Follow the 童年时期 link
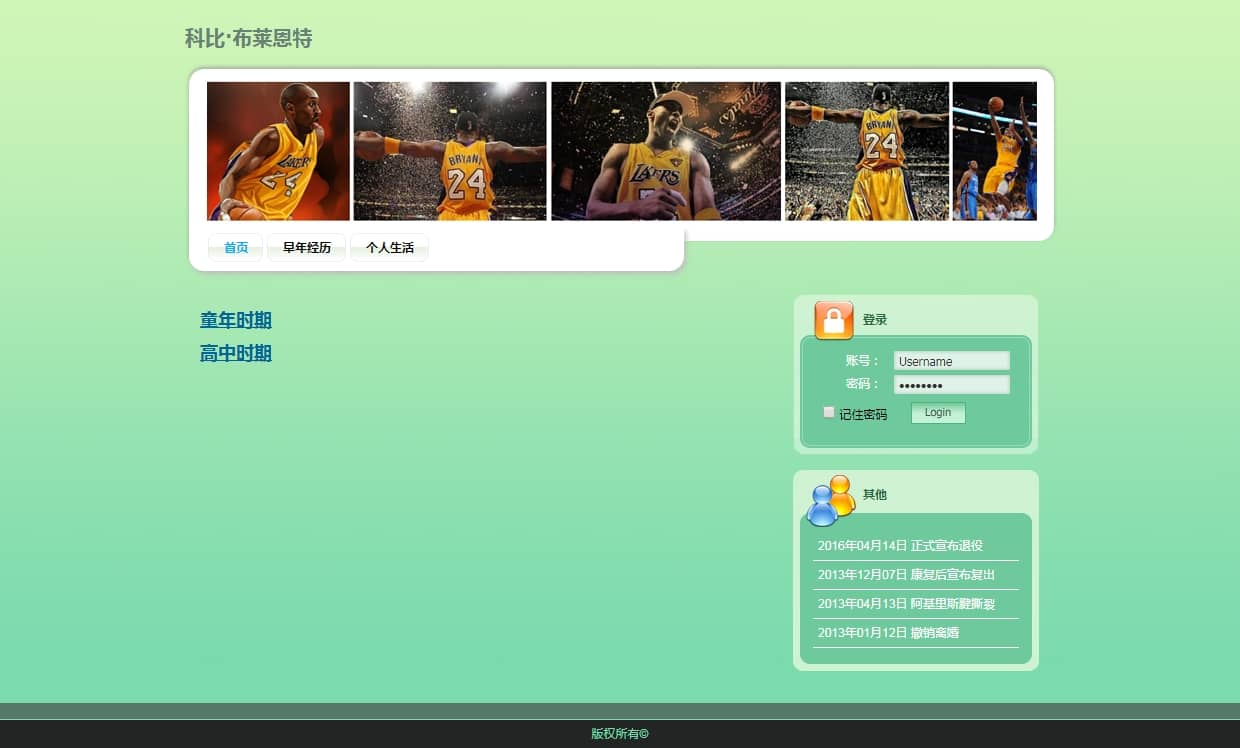1240x748 pixels. [236, 321]
